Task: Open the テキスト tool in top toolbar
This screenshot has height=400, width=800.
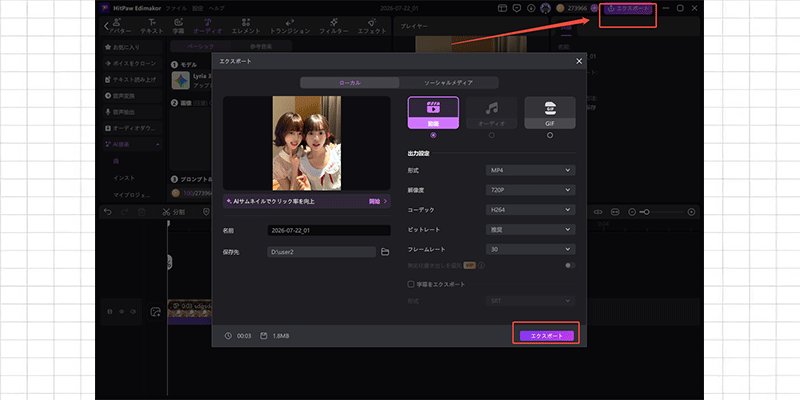Action: (152, 27)
